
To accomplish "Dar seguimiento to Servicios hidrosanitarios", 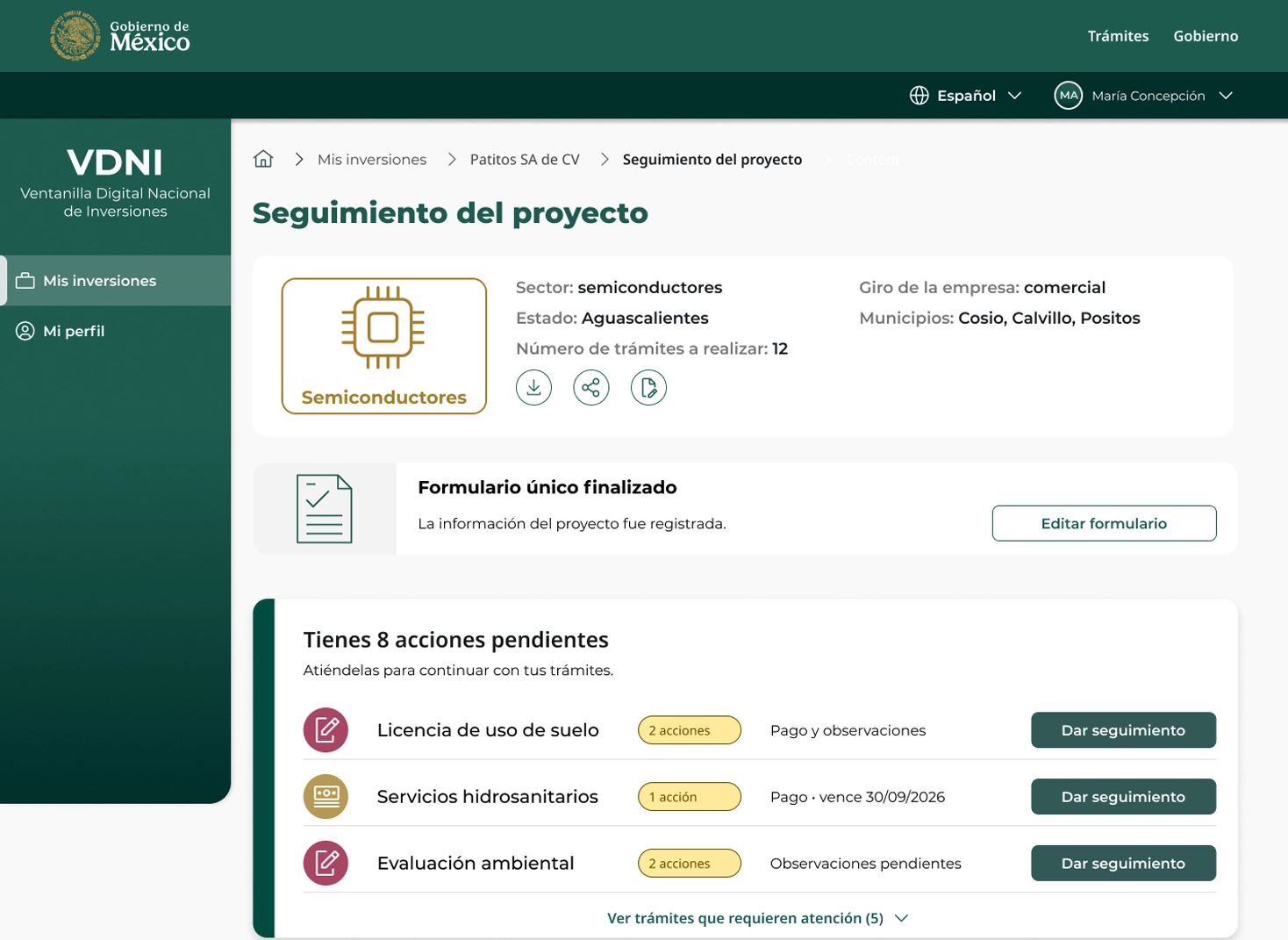I will click(x=1123, y=797).
